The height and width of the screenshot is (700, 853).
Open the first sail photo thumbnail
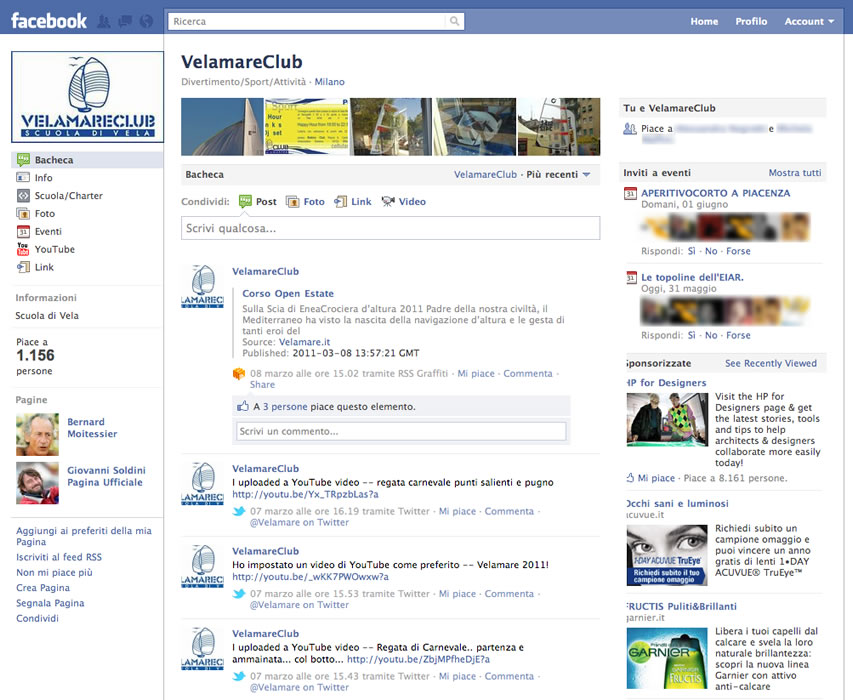click(x=222, y=127)
